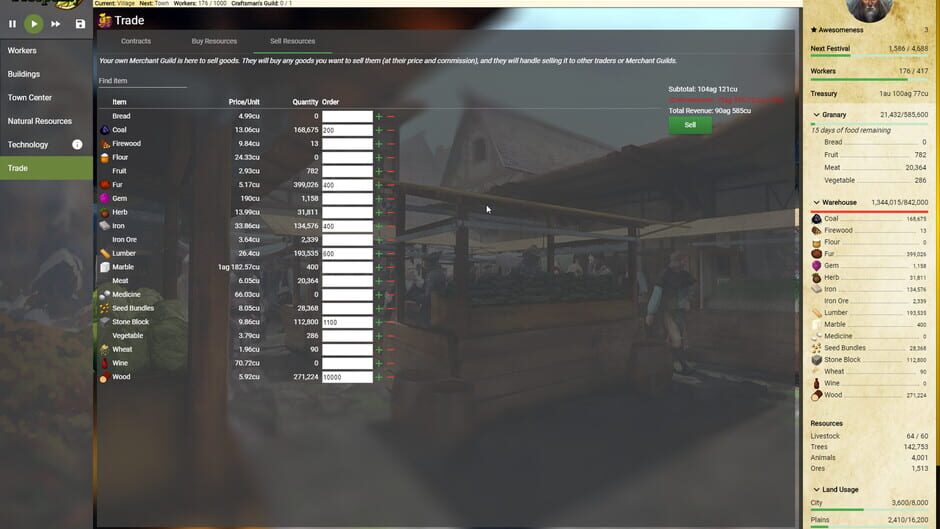Activate the fast-forward speed icon
The height and width of the screenshot is (529, 940).
pyautogui.click(x=55, y=24)
